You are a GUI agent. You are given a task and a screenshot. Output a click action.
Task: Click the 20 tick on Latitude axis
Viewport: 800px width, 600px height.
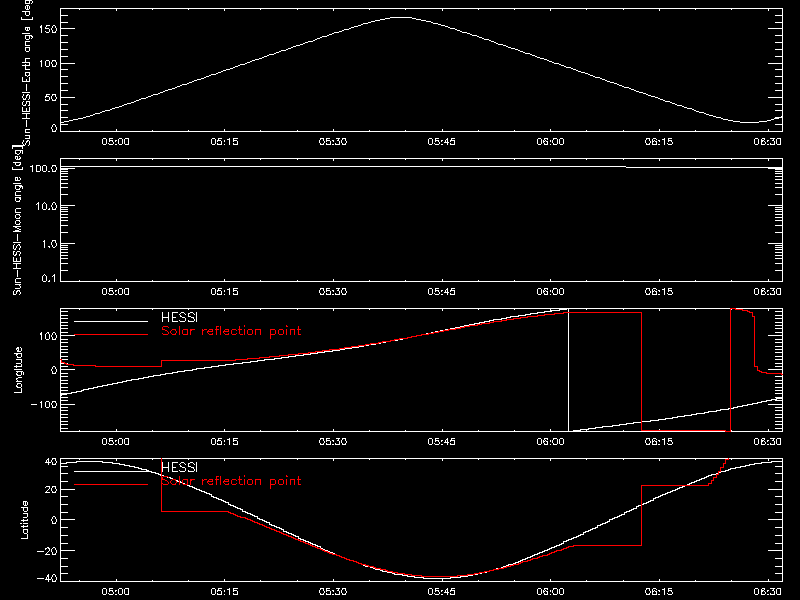coord(51,489)
